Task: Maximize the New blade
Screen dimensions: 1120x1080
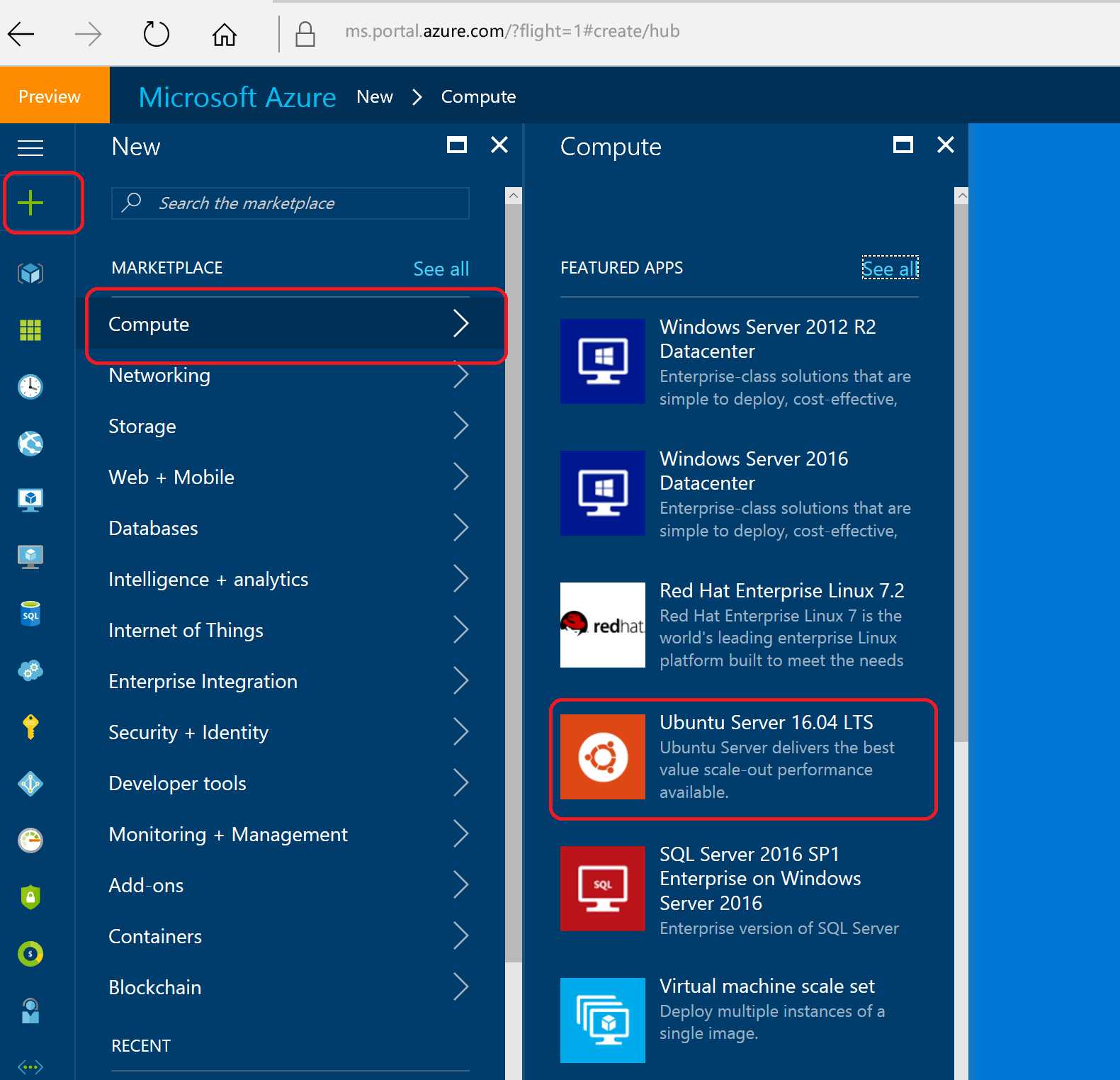Action: 457,145
